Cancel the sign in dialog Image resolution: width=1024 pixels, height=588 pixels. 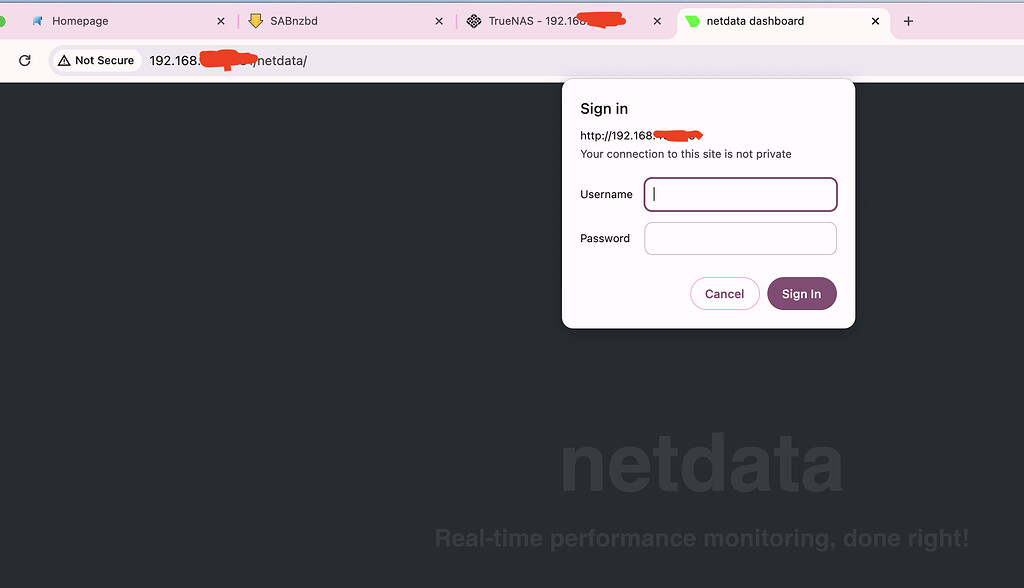pos(724,294)
